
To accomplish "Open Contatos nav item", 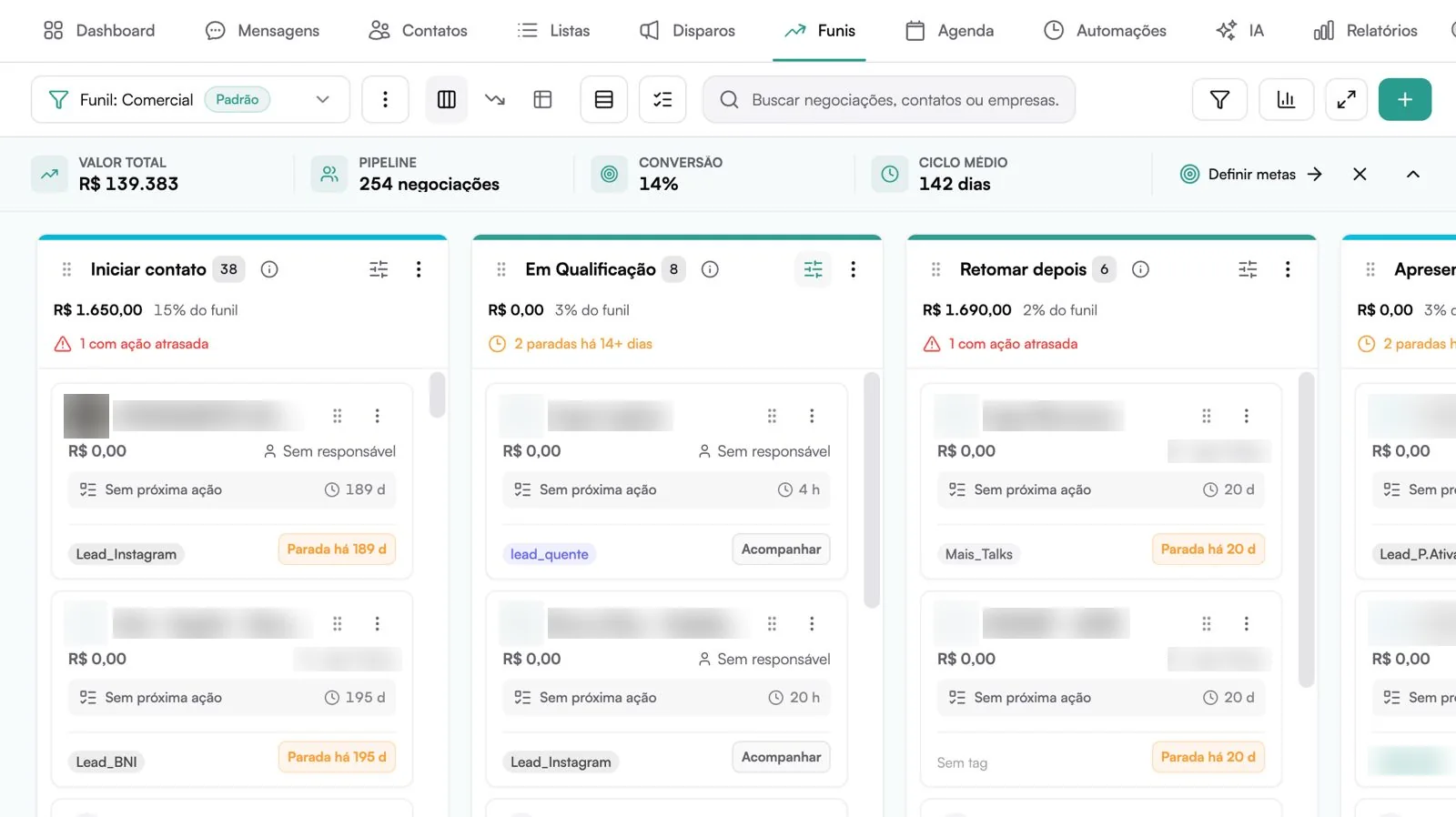I will pyautogui.click(x=418, y=30).
